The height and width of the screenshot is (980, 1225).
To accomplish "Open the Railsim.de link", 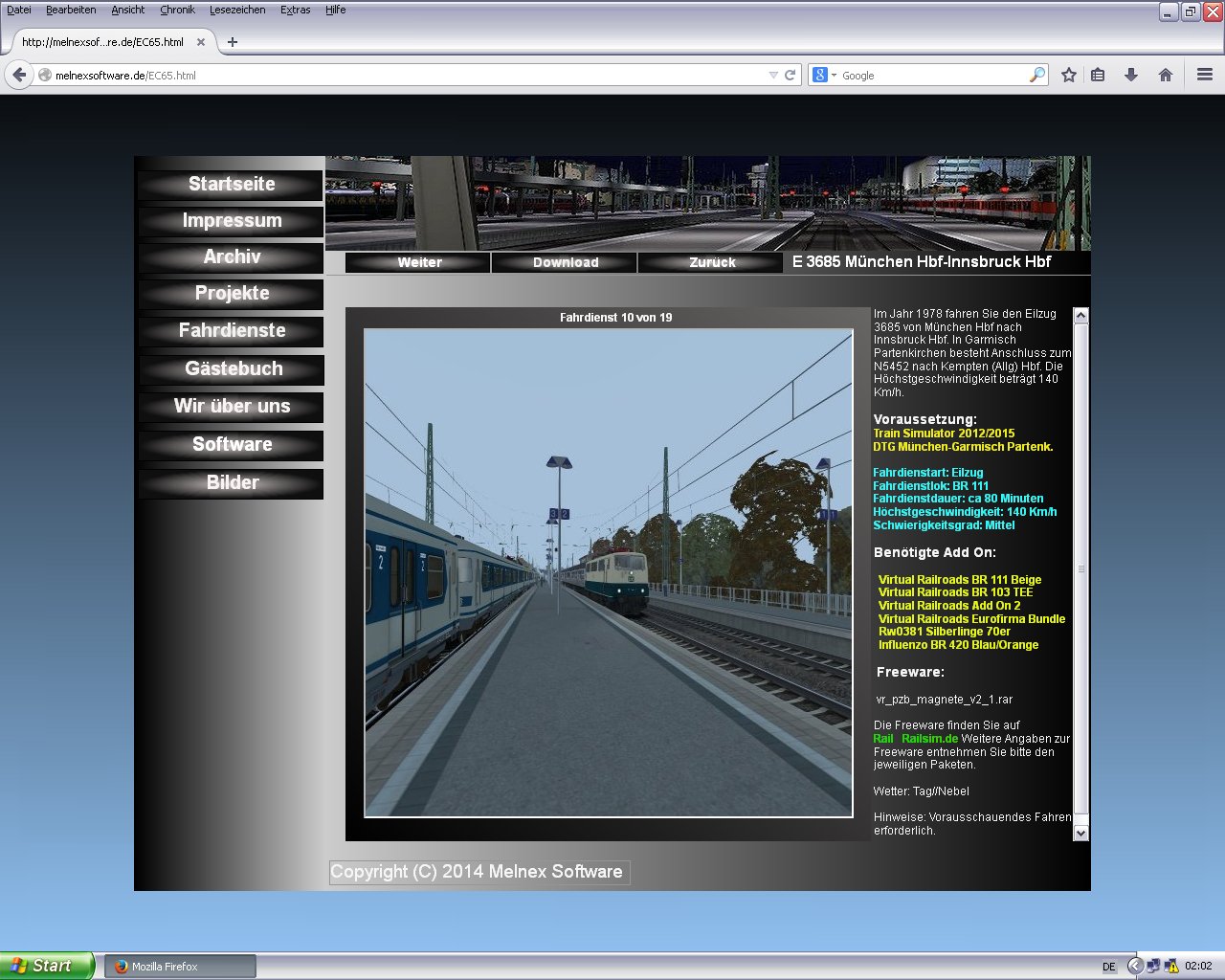I will 929,739.
